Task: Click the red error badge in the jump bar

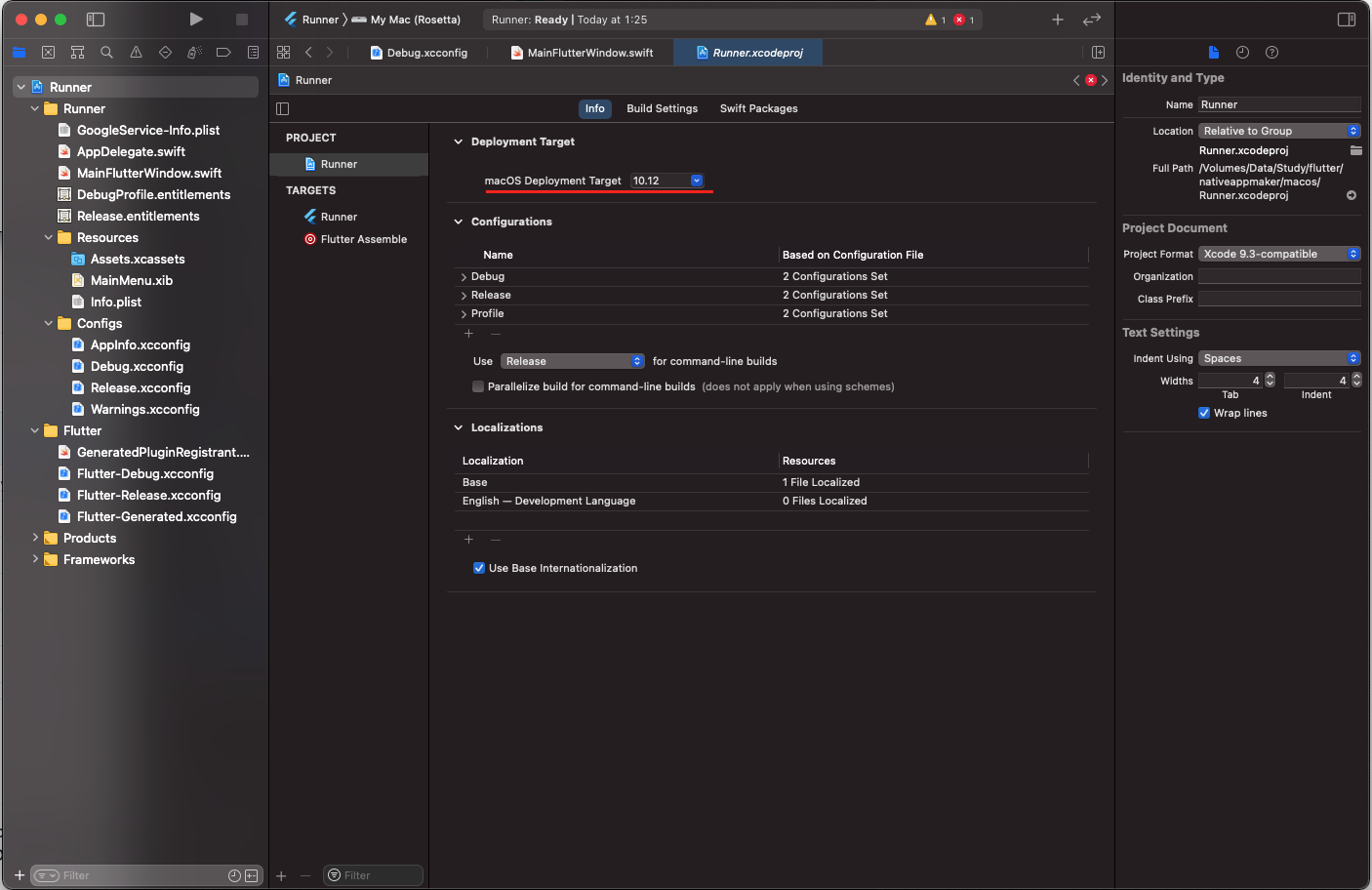Action: (1091, 80)
